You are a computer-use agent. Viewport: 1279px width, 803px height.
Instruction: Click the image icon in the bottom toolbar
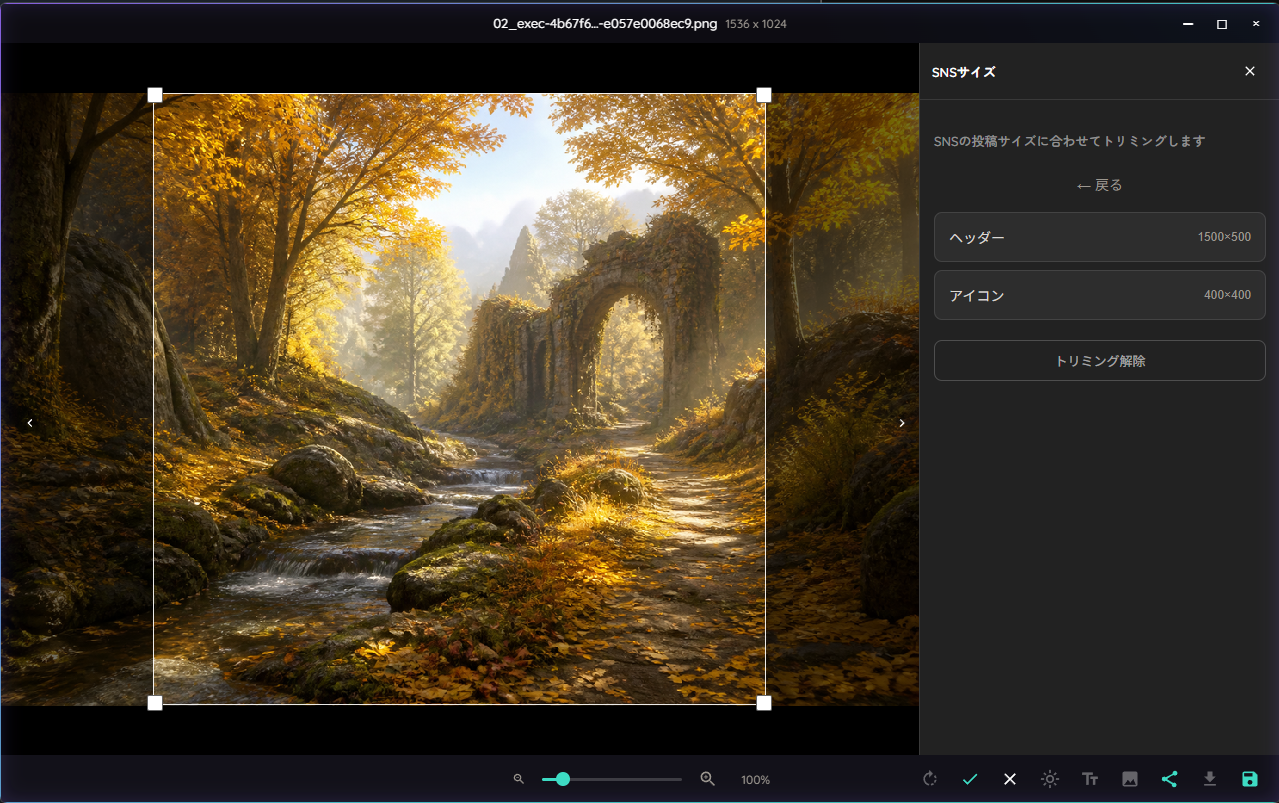1130,779
